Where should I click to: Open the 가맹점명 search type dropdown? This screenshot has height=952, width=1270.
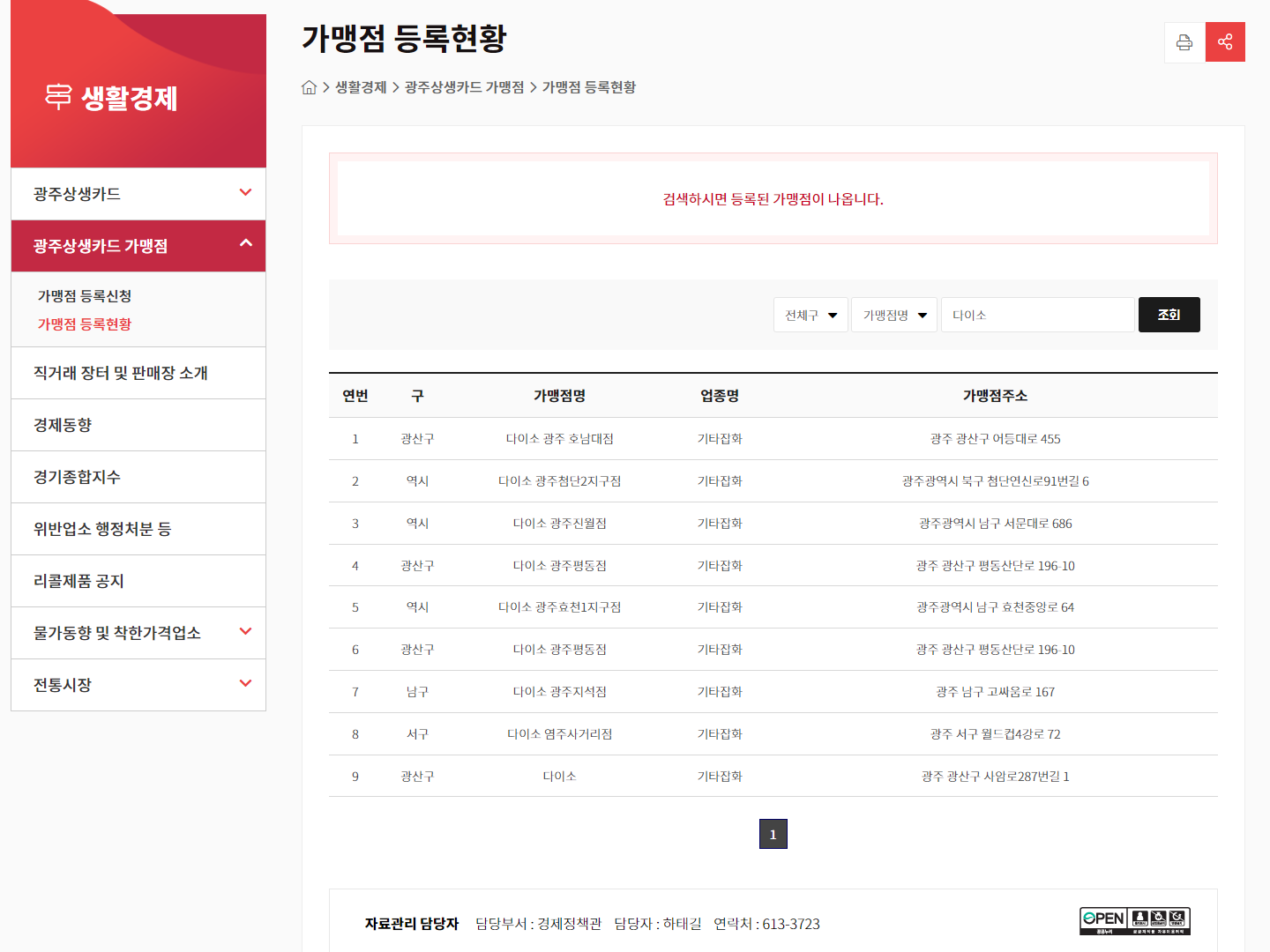coord(894,315)
